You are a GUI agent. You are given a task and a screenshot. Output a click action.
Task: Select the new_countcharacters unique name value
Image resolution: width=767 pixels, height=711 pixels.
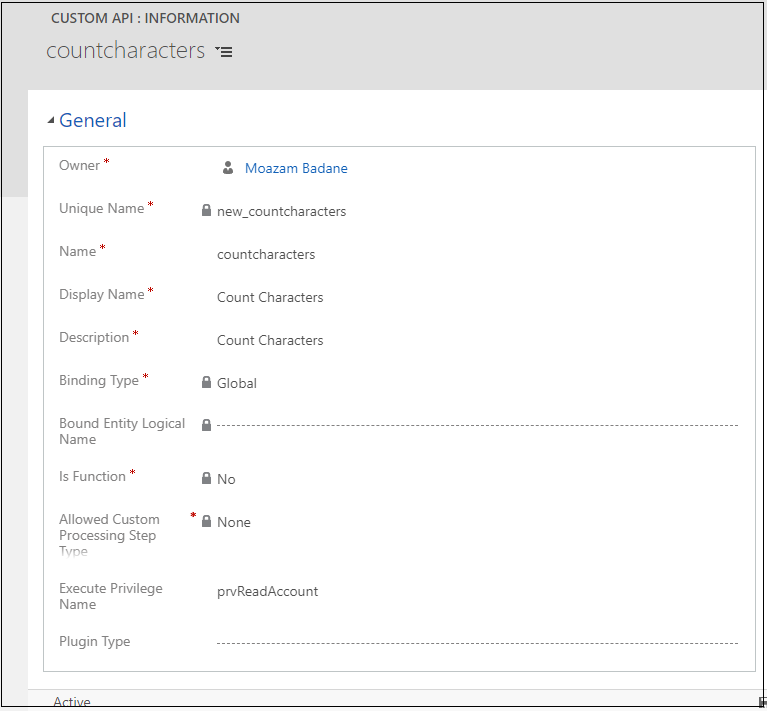coord(281,211)
